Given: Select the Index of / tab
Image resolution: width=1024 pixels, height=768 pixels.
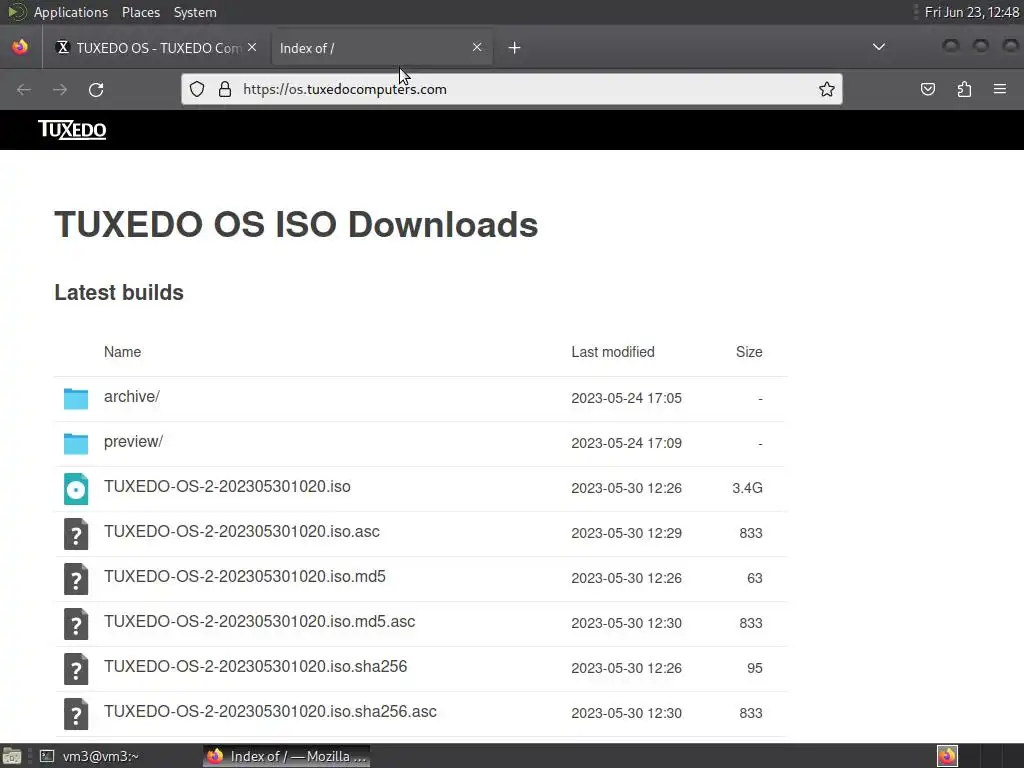Looking at the screenshot, I should click(x=382, y=48).
